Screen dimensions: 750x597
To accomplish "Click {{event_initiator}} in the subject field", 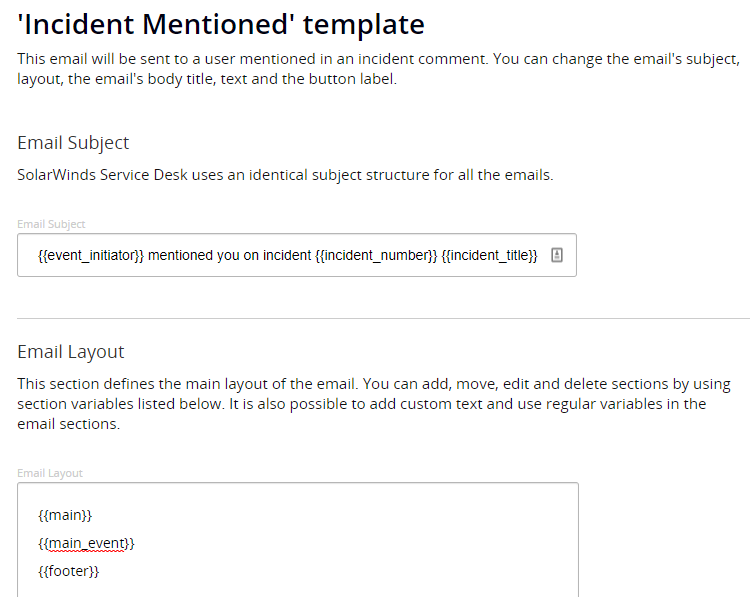I will point(91,255).
